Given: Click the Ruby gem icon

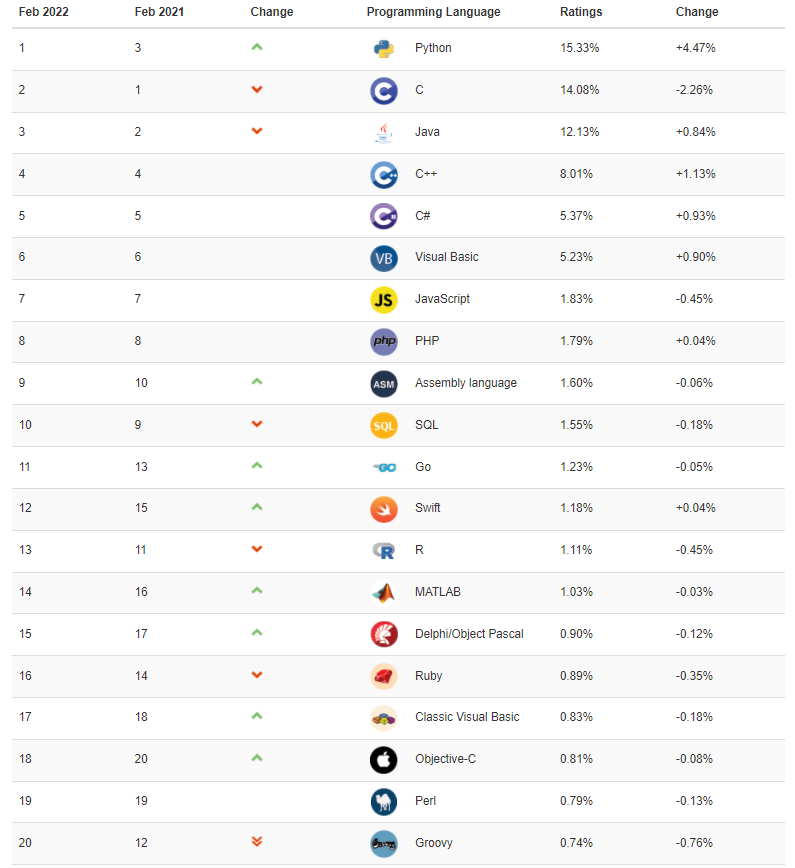Looking at the screenshot, I should pos(384,676).
